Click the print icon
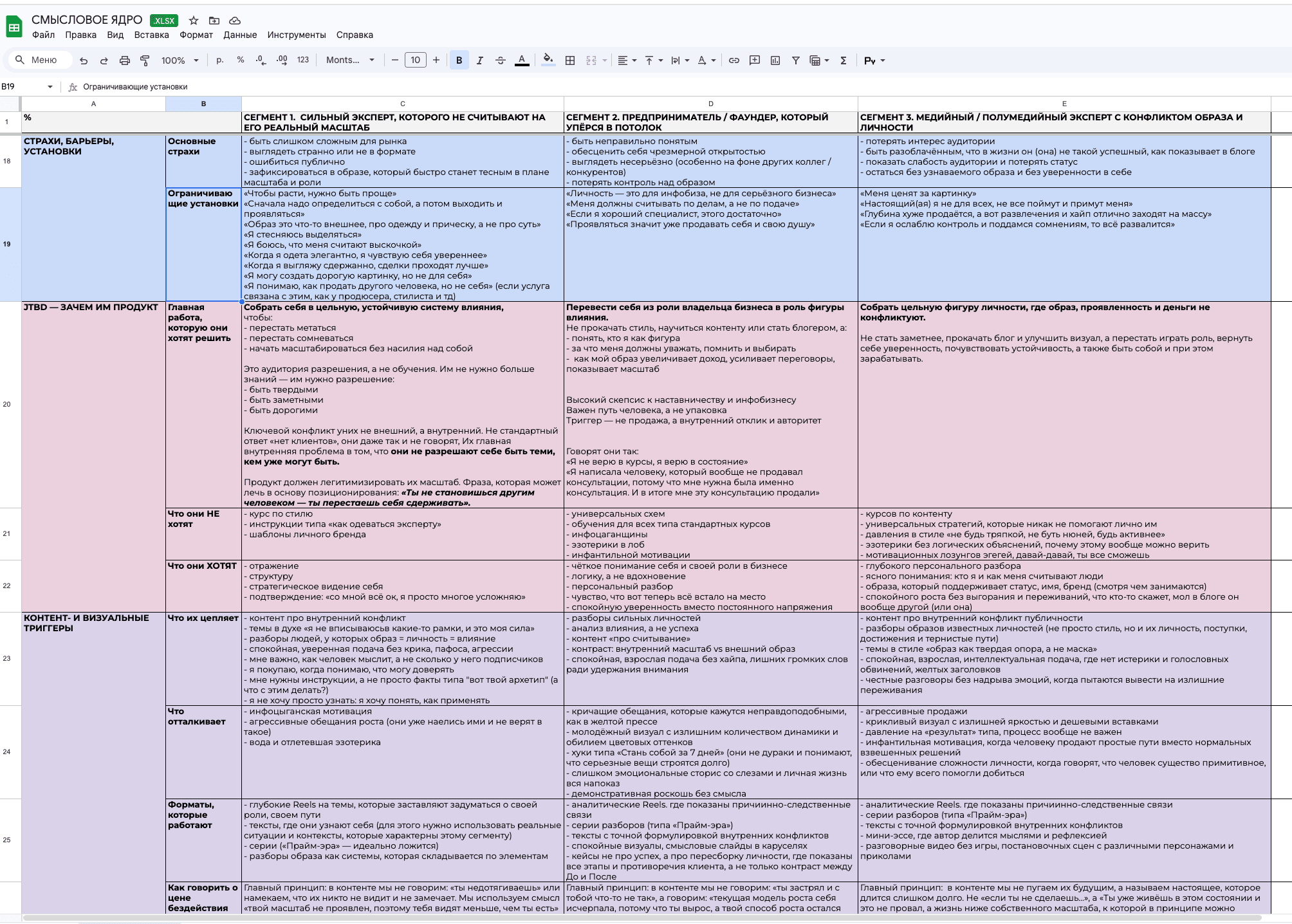The height and width of the screenshot is (924, 1292). tap(125, 60)
